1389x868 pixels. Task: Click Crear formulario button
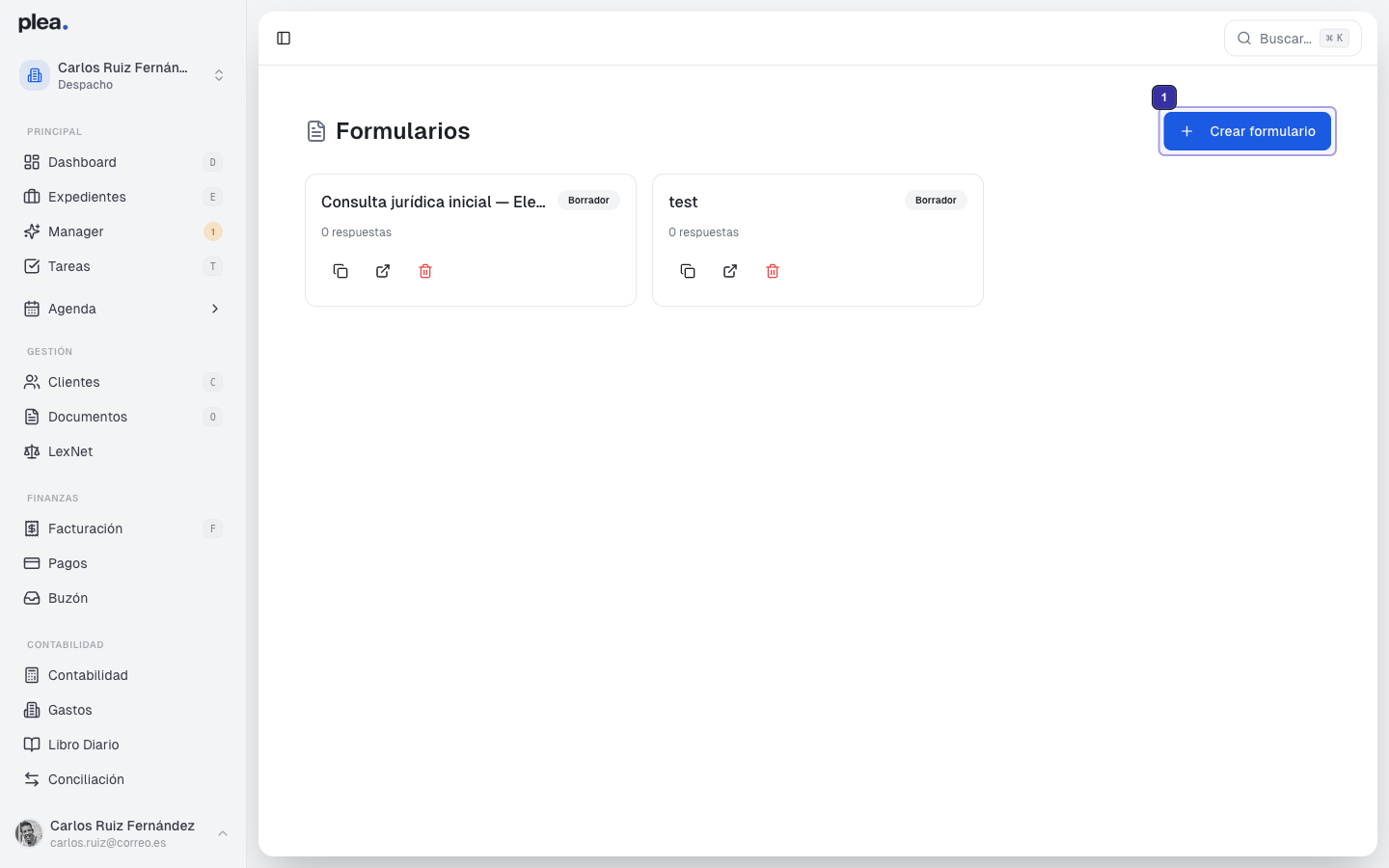(x=1247, y=131)
